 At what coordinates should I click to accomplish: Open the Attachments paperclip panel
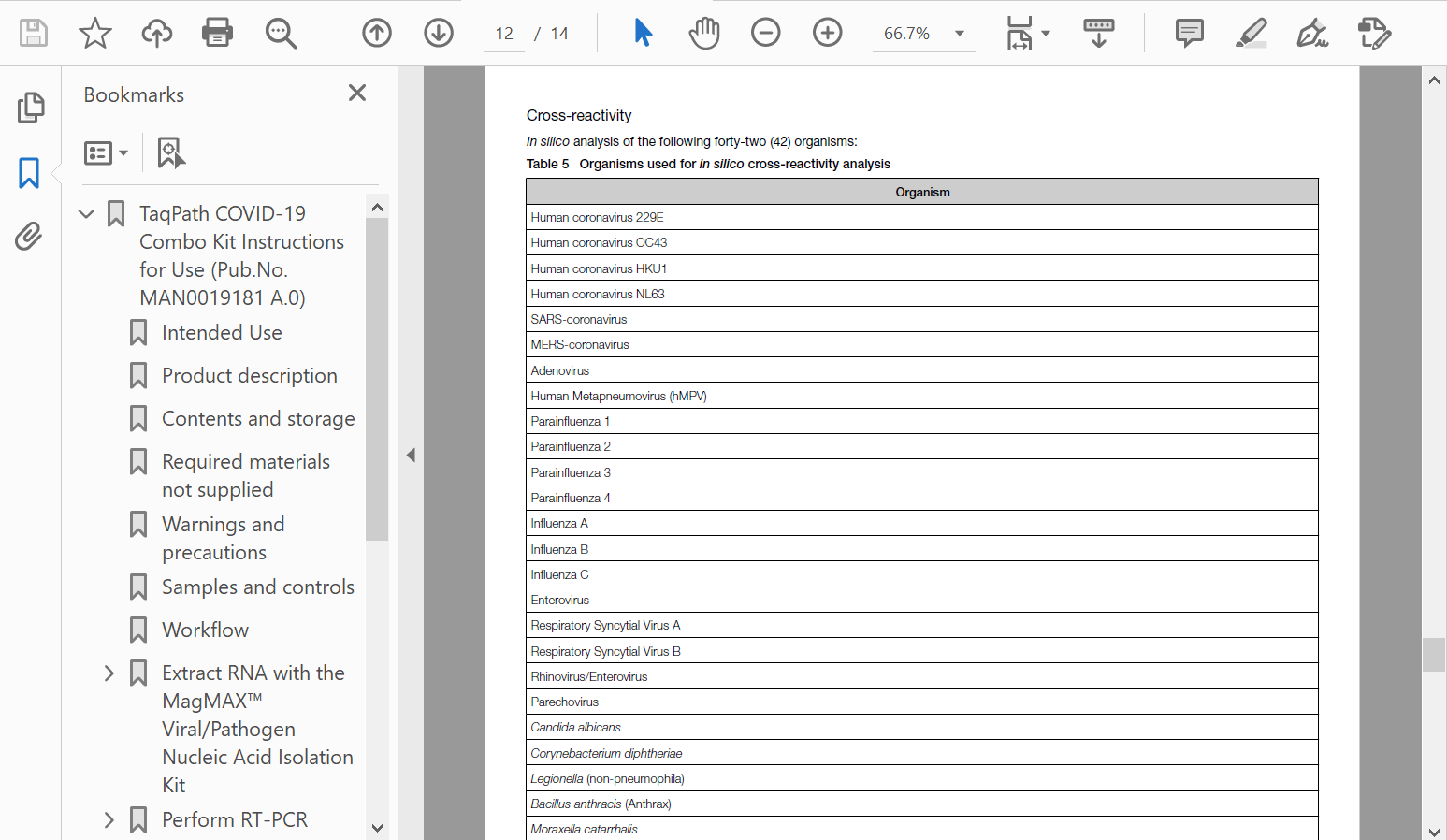(29, 236)
